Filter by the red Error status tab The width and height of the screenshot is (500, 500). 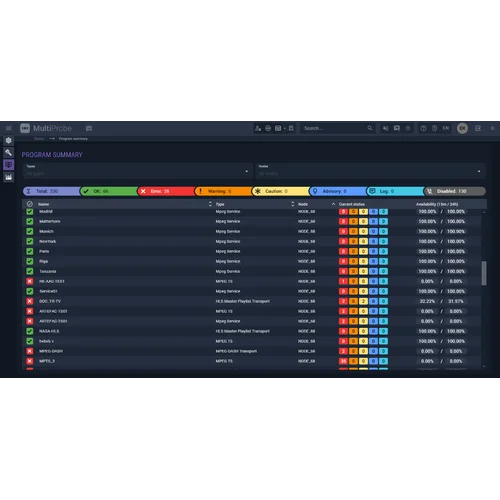[166, 191]
